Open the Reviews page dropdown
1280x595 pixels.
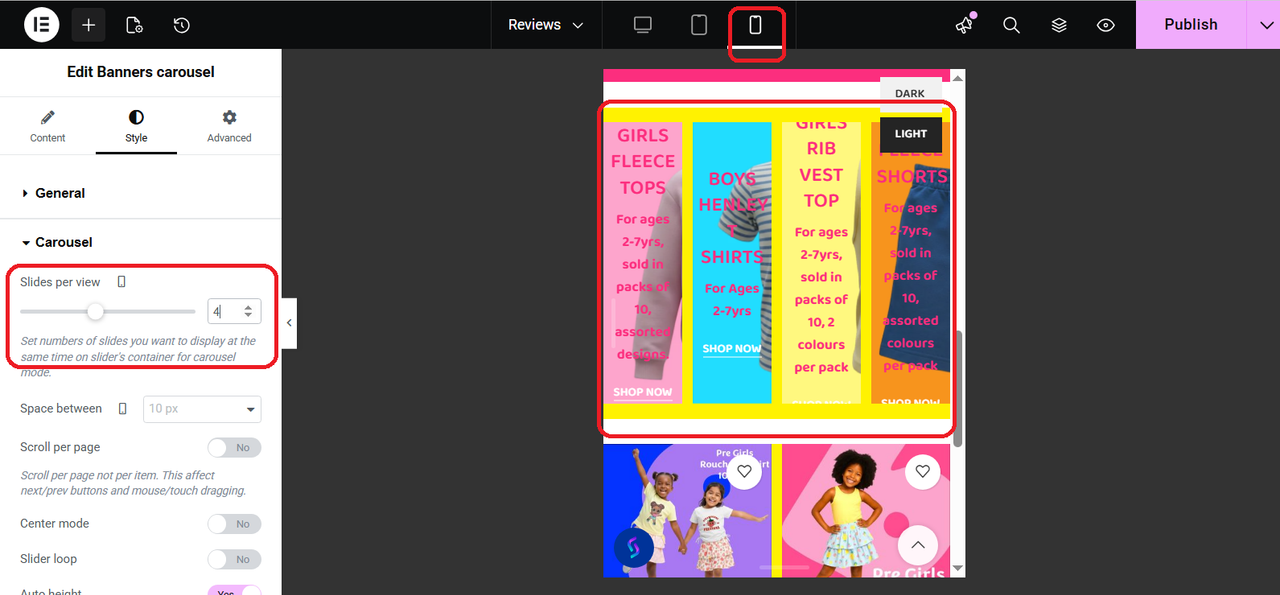[x=545, y=25]
